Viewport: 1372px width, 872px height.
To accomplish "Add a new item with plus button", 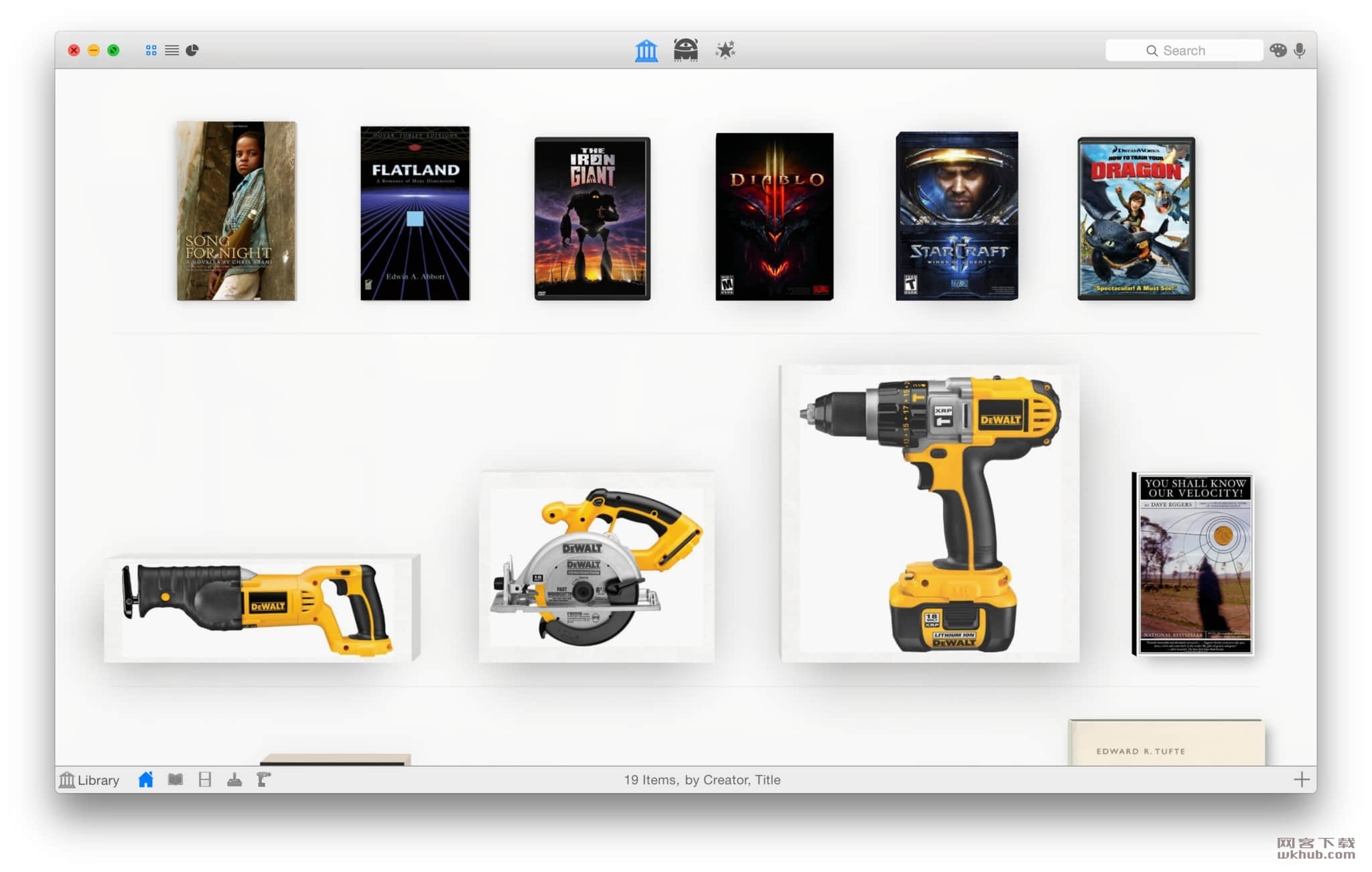I will pyautogui.click(x=1301, y=780).
